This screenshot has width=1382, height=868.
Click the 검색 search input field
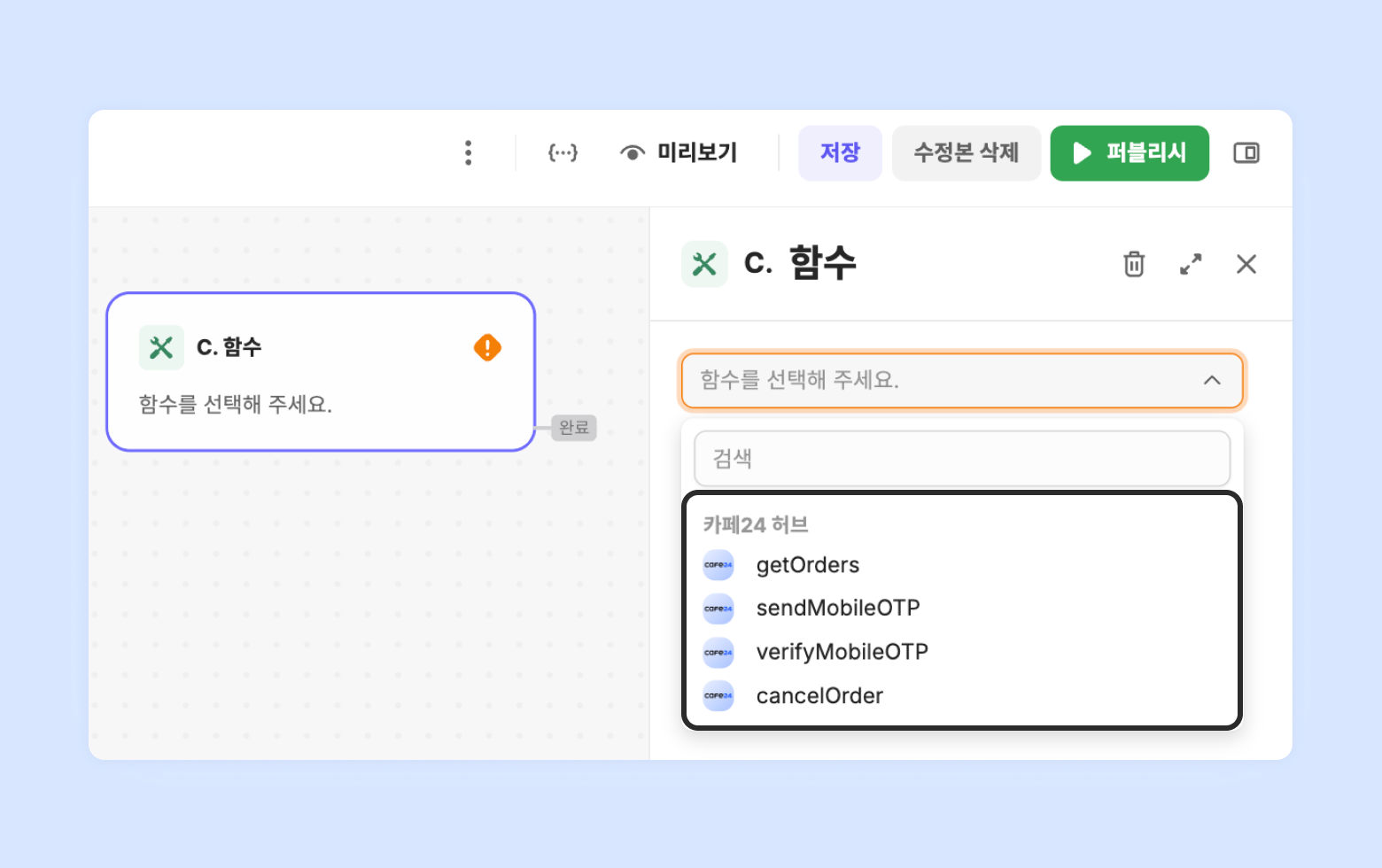coord(961,459)
